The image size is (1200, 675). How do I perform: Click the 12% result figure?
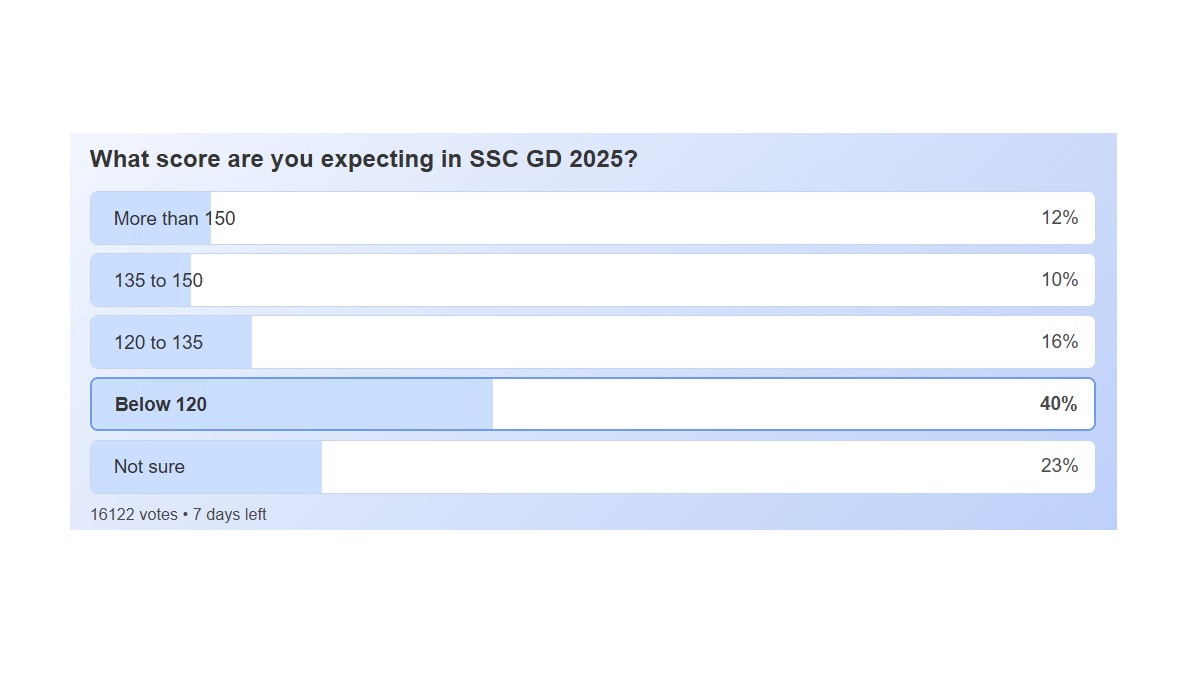[x=1059, y=218]
